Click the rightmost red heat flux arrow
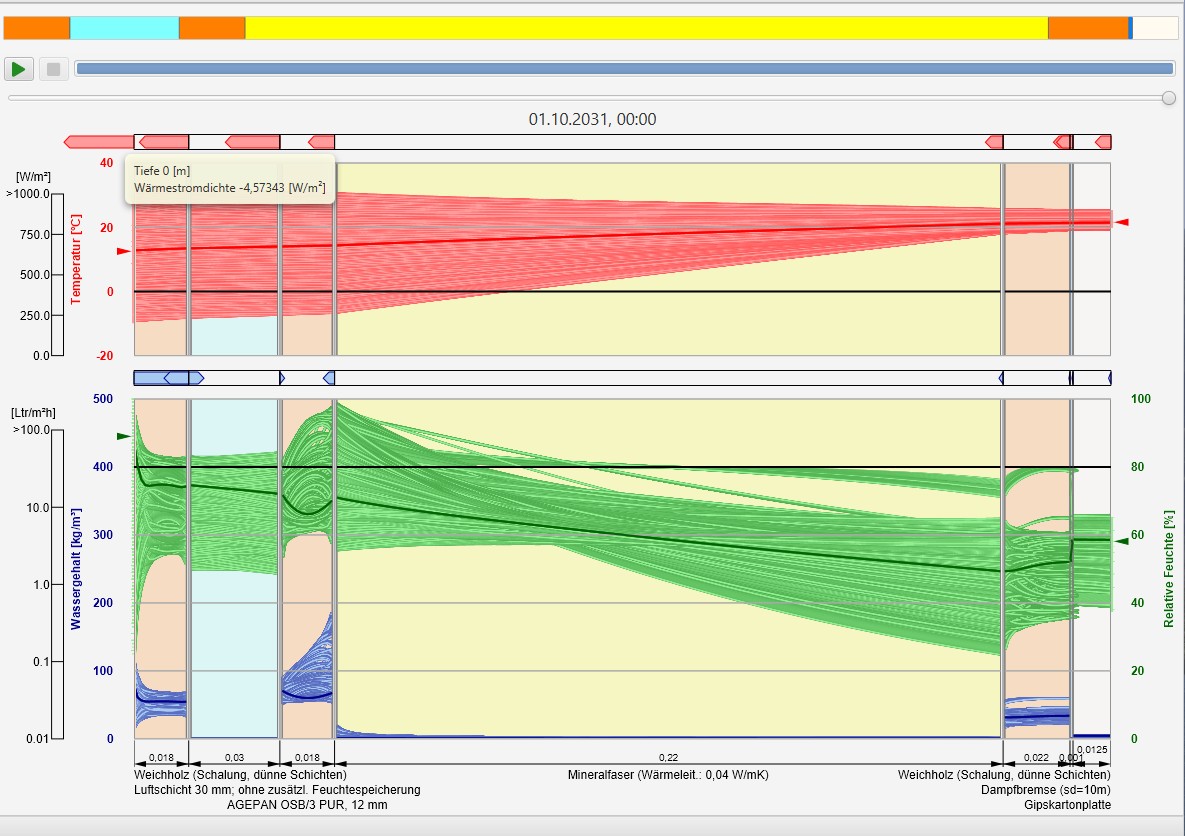The width and height of the screenshot is (1185, 836). click(1103, 142)
